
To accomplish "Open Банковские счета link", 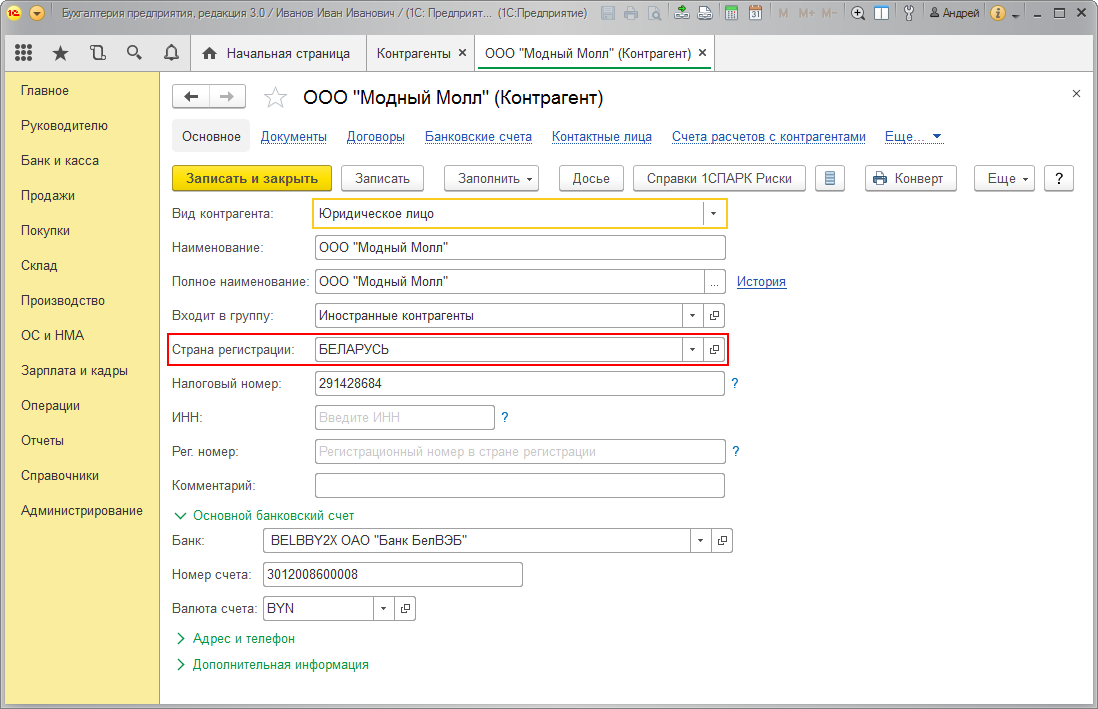I will point(478,137).
